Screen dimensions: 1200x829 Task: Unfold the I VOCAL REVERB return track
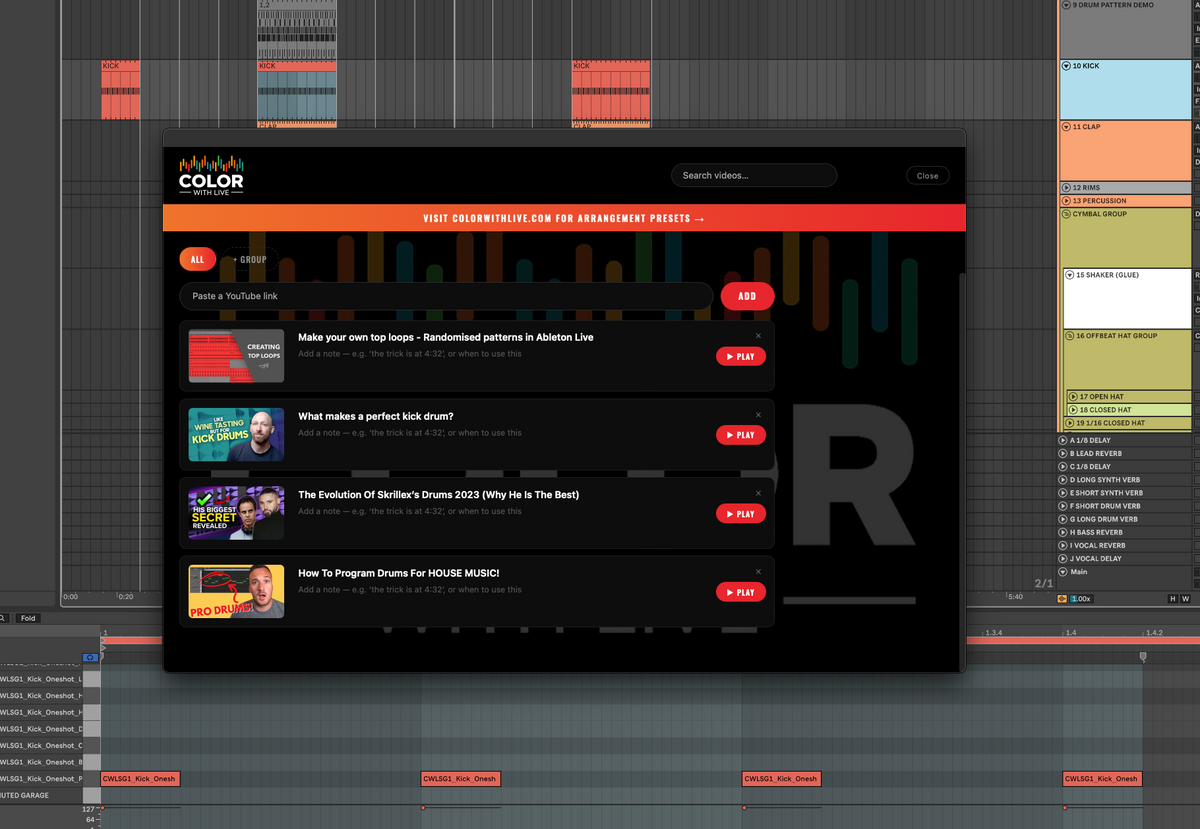point(1063,545)
